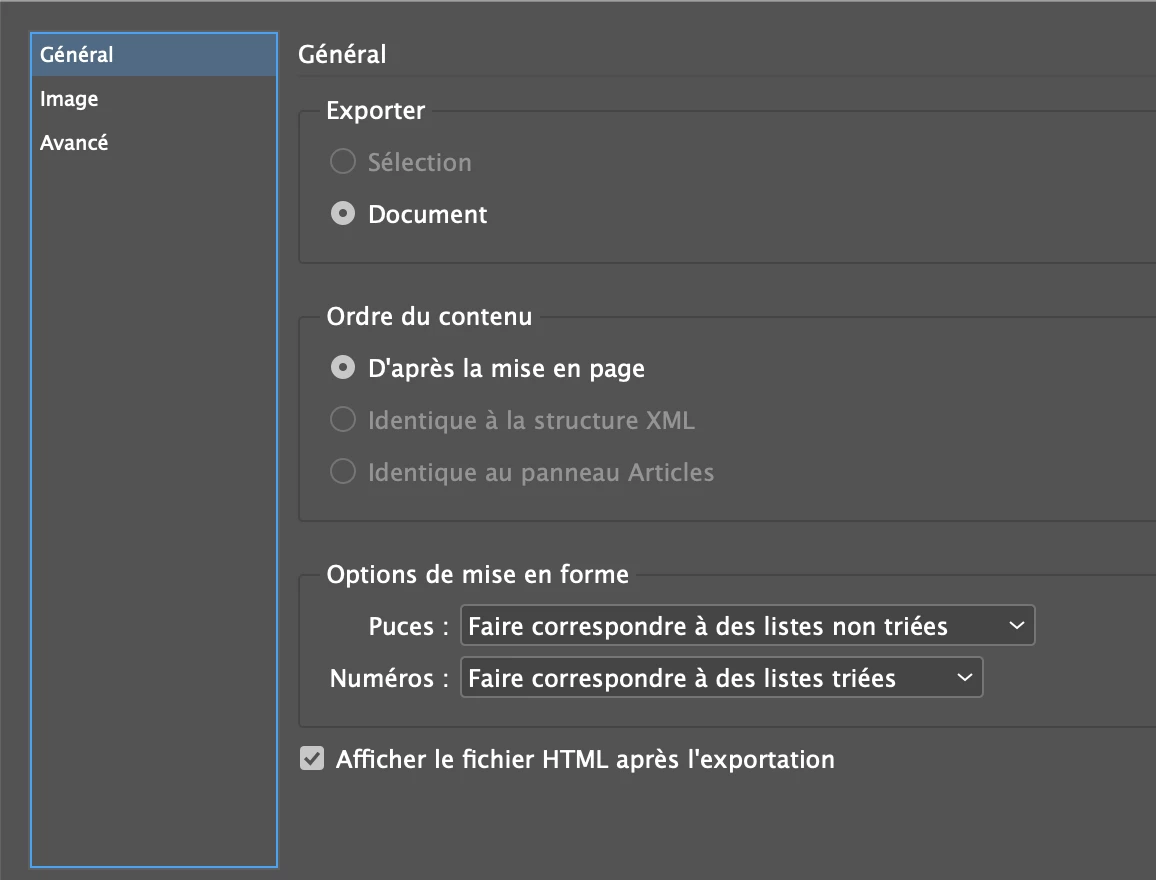Viewport: 1156px width, 880px height.
Task: Switch to the Avancé category
Action: coord(74,143)
